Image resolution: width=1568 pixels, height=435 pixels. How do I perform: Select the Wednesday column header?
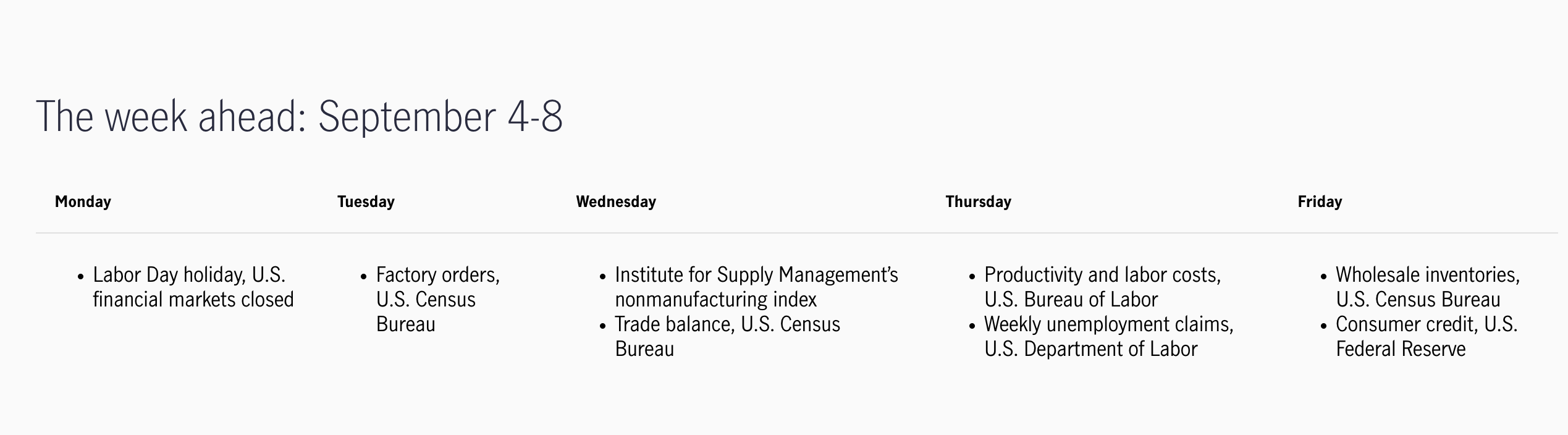click(x=616, y=202)
